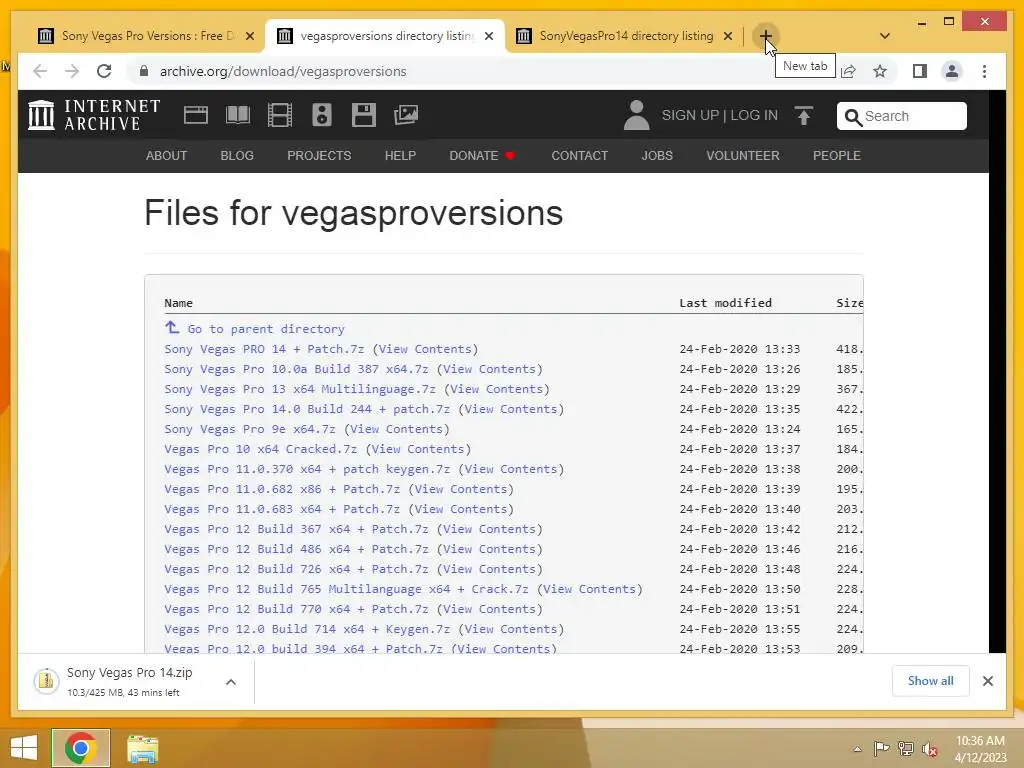Close the SonyVegasPro14 directory listing tab

pos(728,36)
